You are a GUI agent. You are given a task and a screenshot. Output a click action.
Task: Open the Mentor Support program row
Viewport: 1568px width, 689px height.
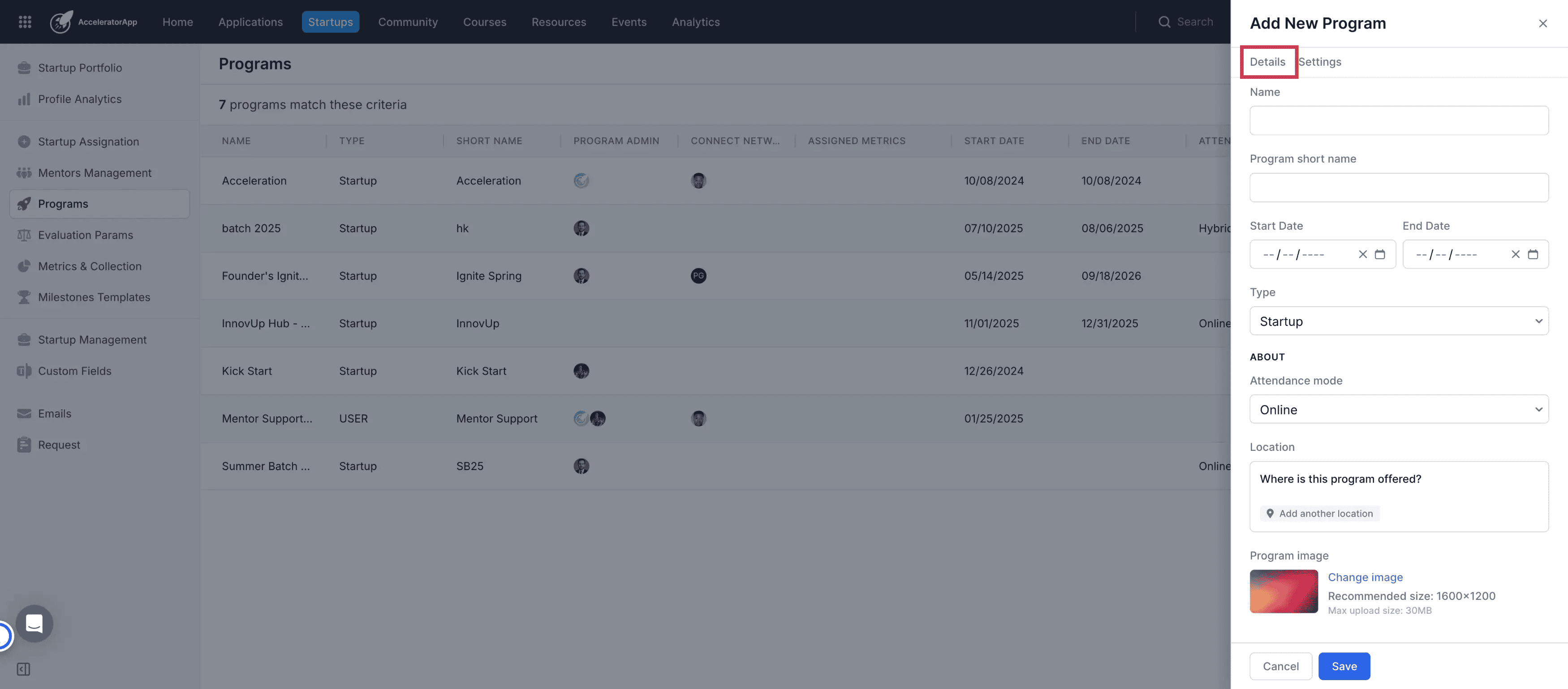pyautogui.click(x=715, y=419)
